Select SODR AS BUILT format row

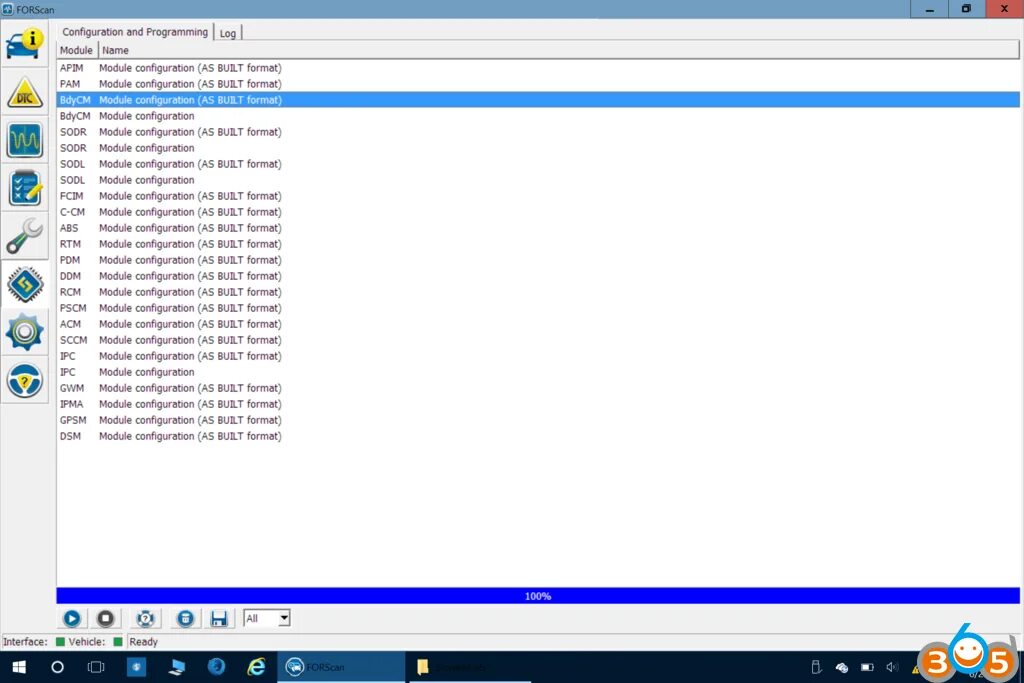(x=538, y=132)
